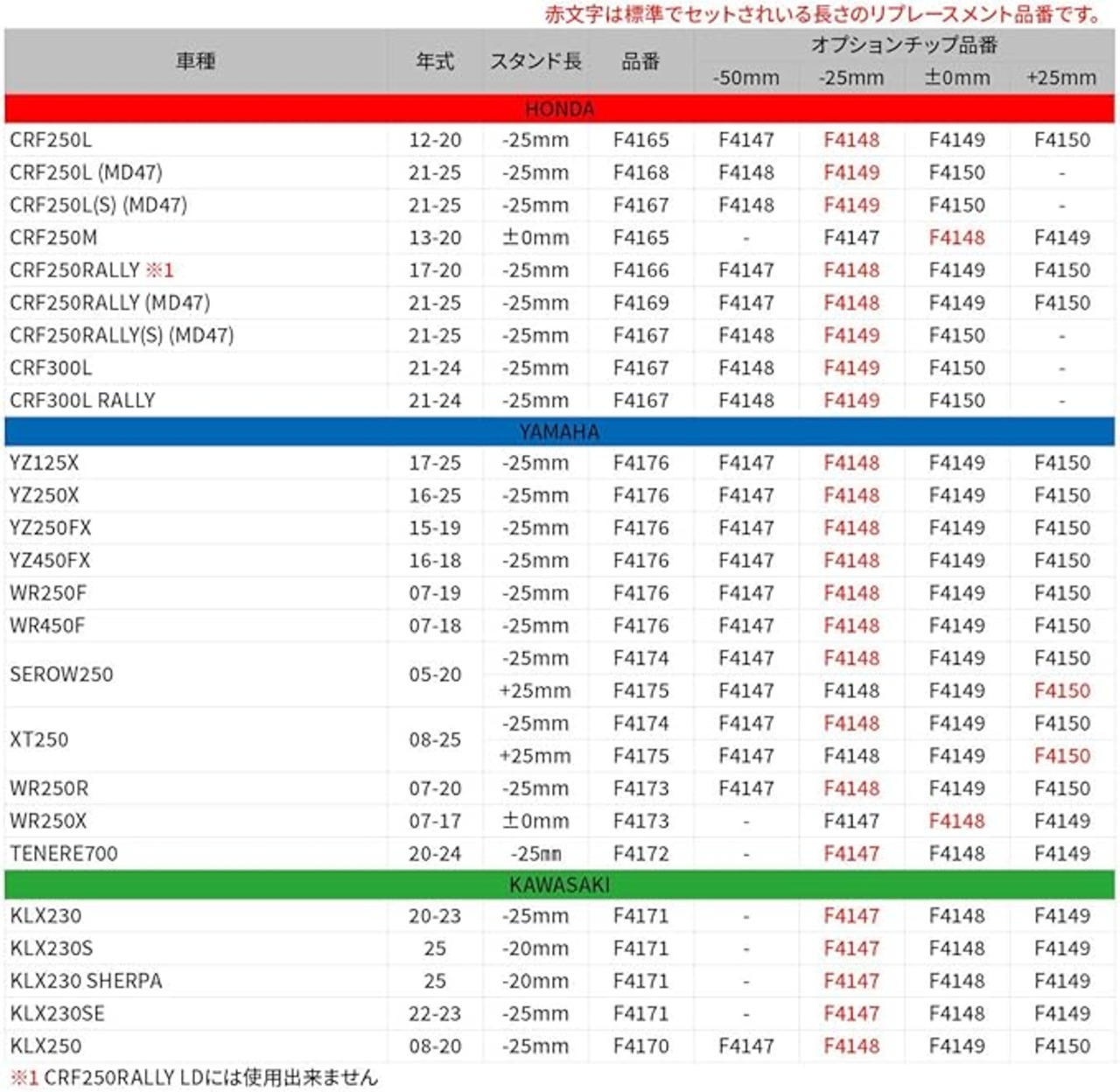Click red F4147 in the TENERE700 row

(x=851, y=853)
